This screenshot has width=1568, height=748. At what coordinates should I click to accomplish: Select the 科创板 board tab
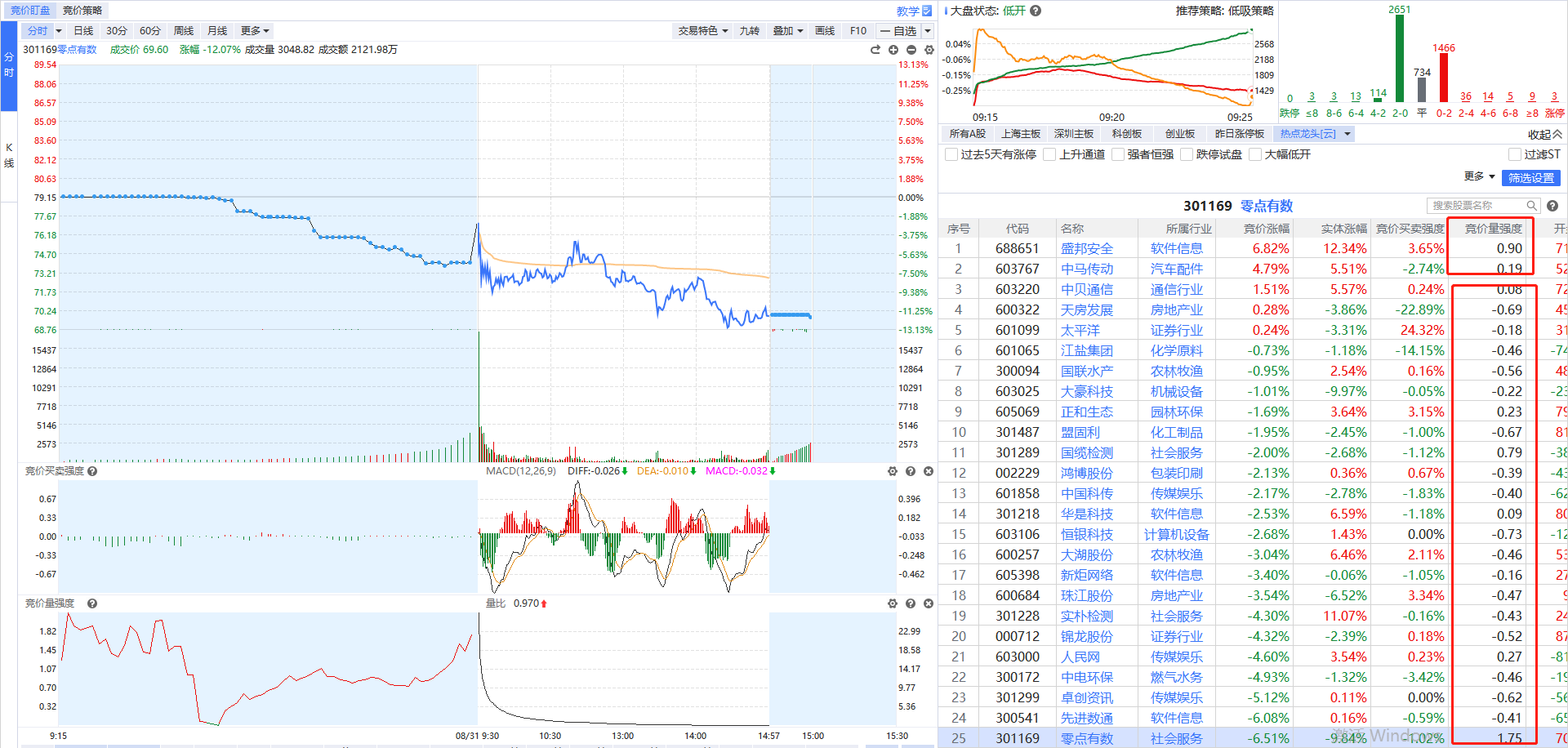point(1126,134)
